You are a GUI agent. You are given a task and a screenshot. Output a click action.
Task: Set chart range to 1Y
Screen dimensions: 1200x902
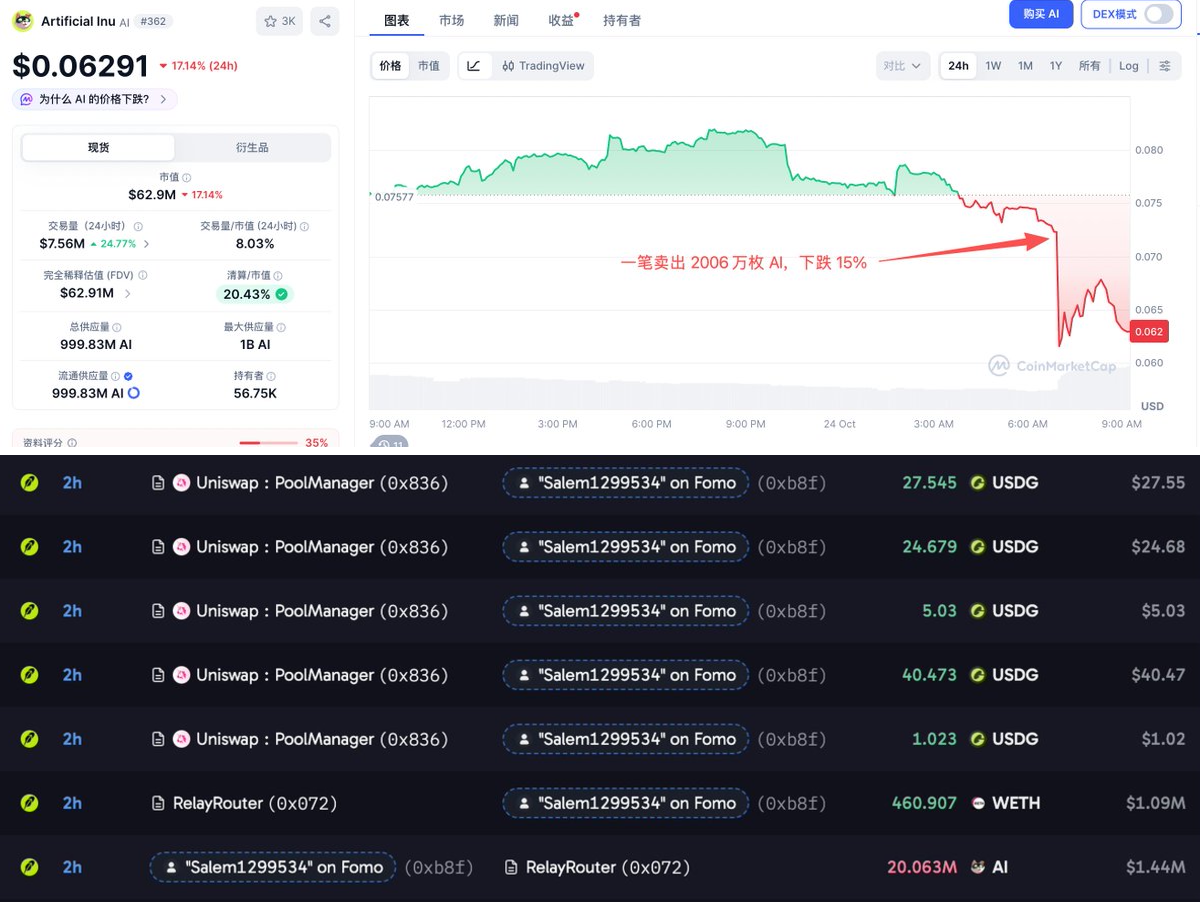pos(1056,66)
